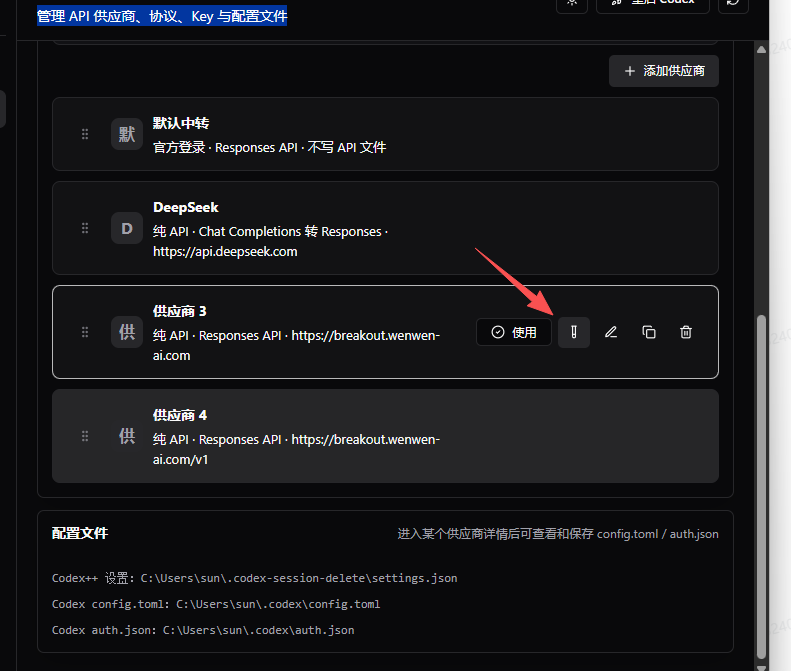Add a new provider via 添加供应商
The image size is (791, 671).
click(664, 71)
